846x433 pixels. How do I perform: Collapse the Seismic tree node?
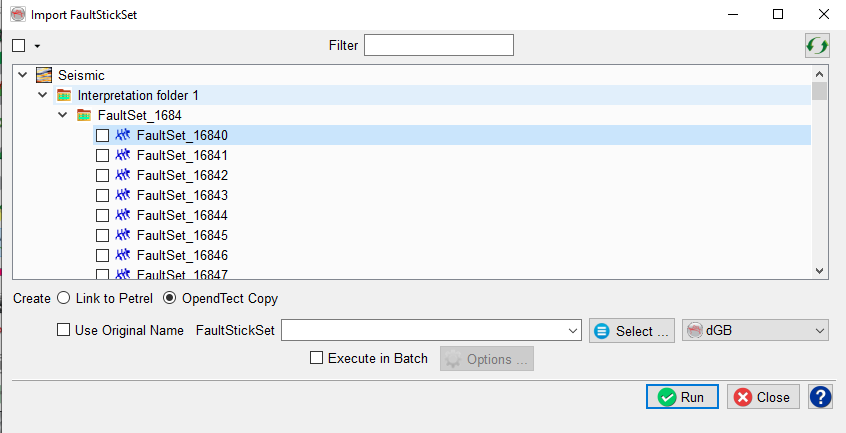[x=23, y=75]
